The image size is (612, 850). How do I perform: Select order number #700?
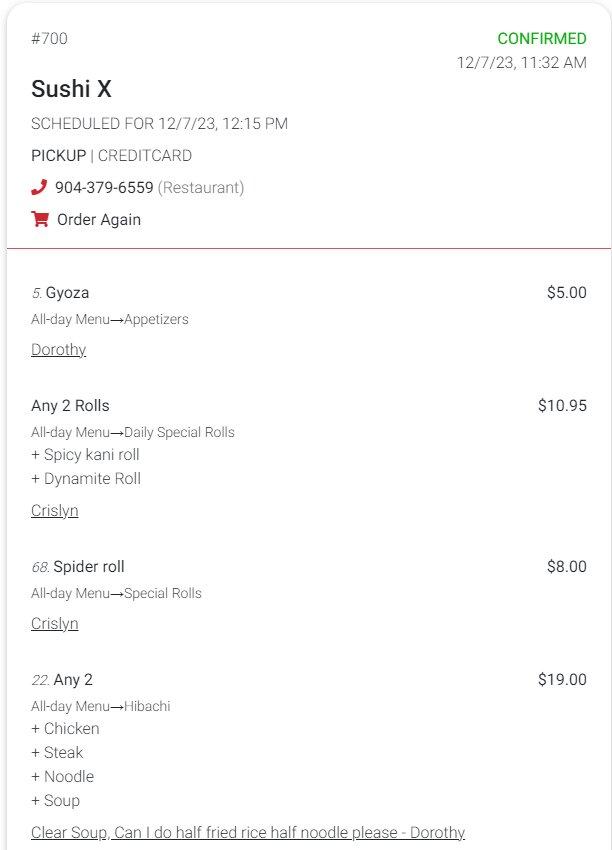click(50, 39)
